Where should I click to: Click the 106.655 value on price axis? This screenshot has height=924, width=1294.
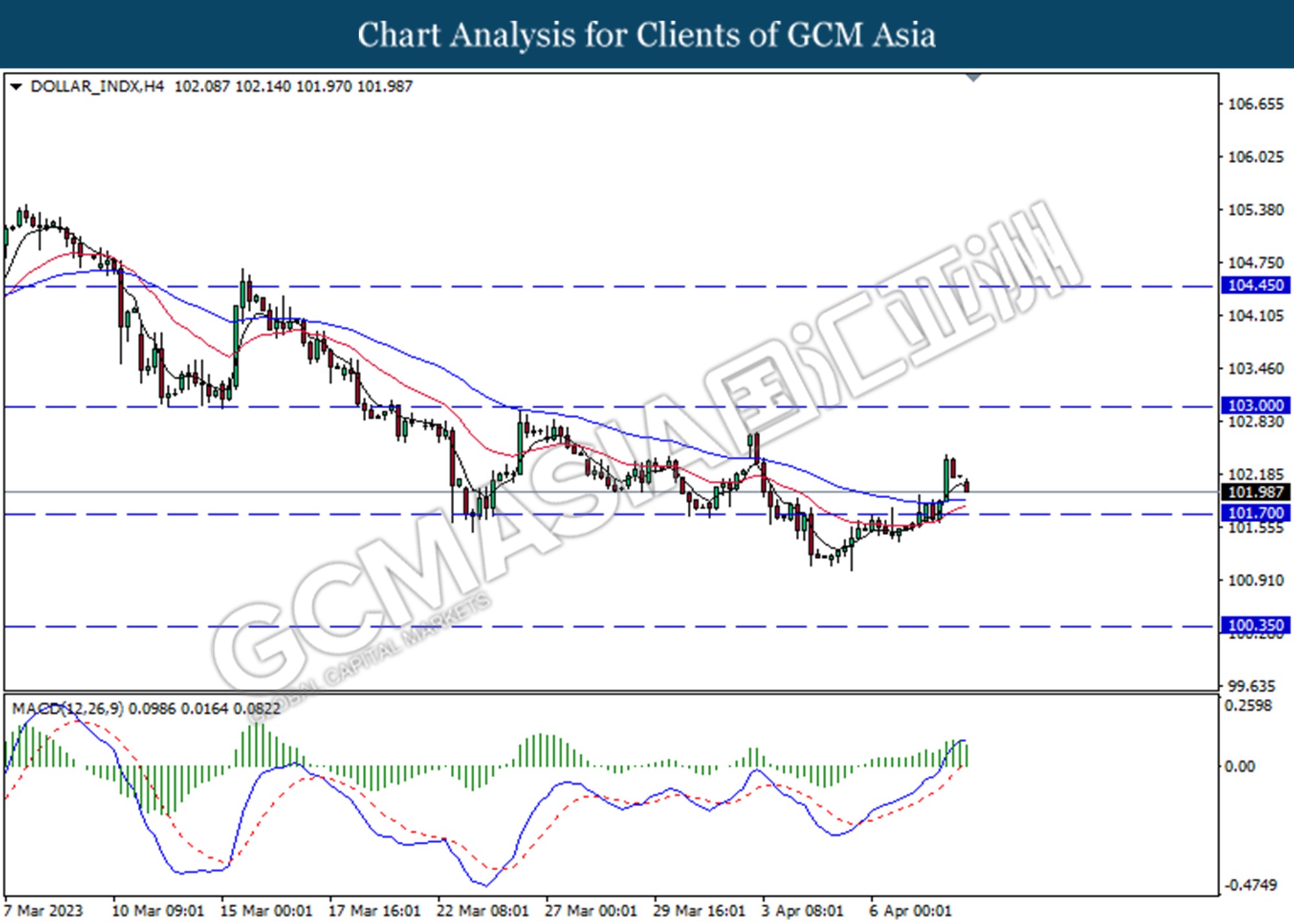pyautogui.click(x=1255, y=104)
